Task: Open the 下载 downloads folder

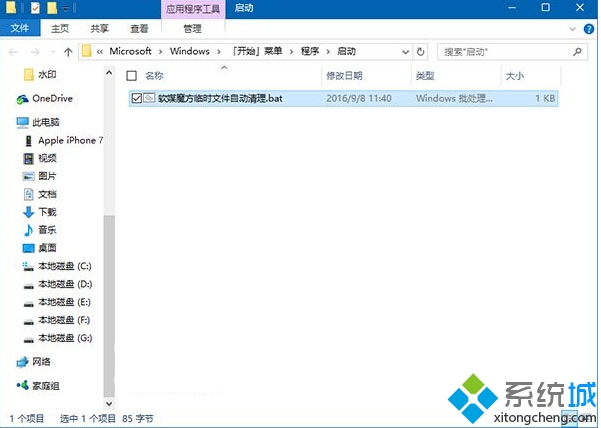Action: (47, 211)
